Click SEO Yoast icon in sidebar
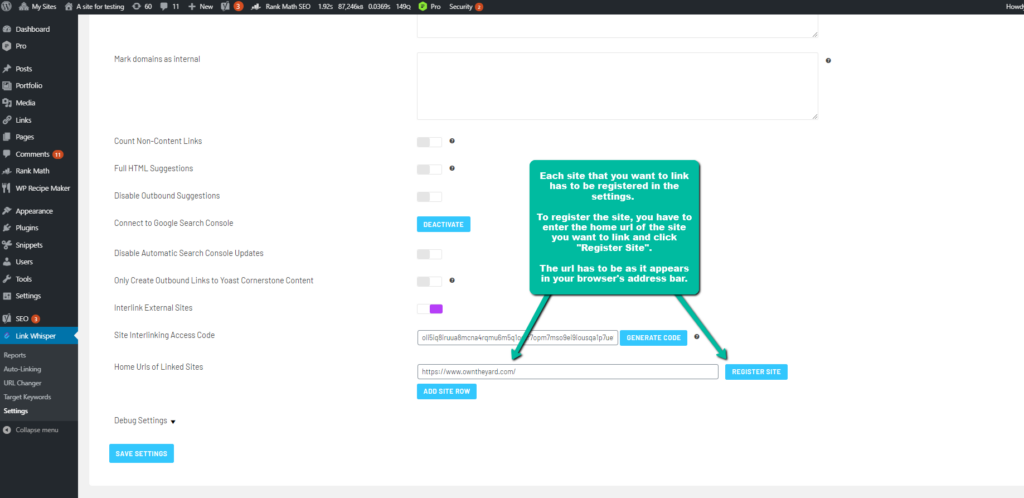Screen dimensions: 1024x498 [x=7, y=319]
